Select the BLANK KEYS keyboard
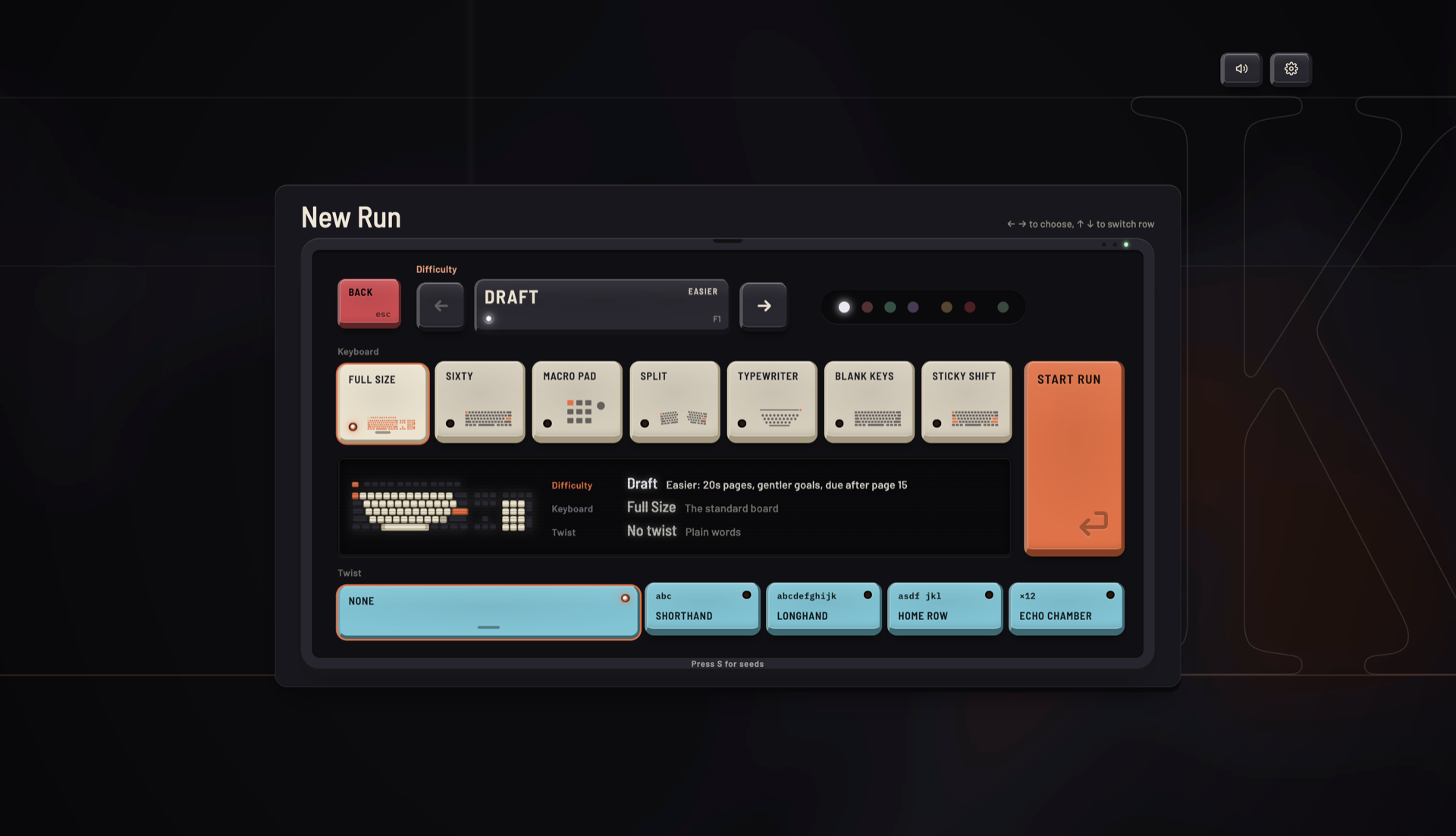Viewport: 1456px width, 836px height. [x=869, y=401]
